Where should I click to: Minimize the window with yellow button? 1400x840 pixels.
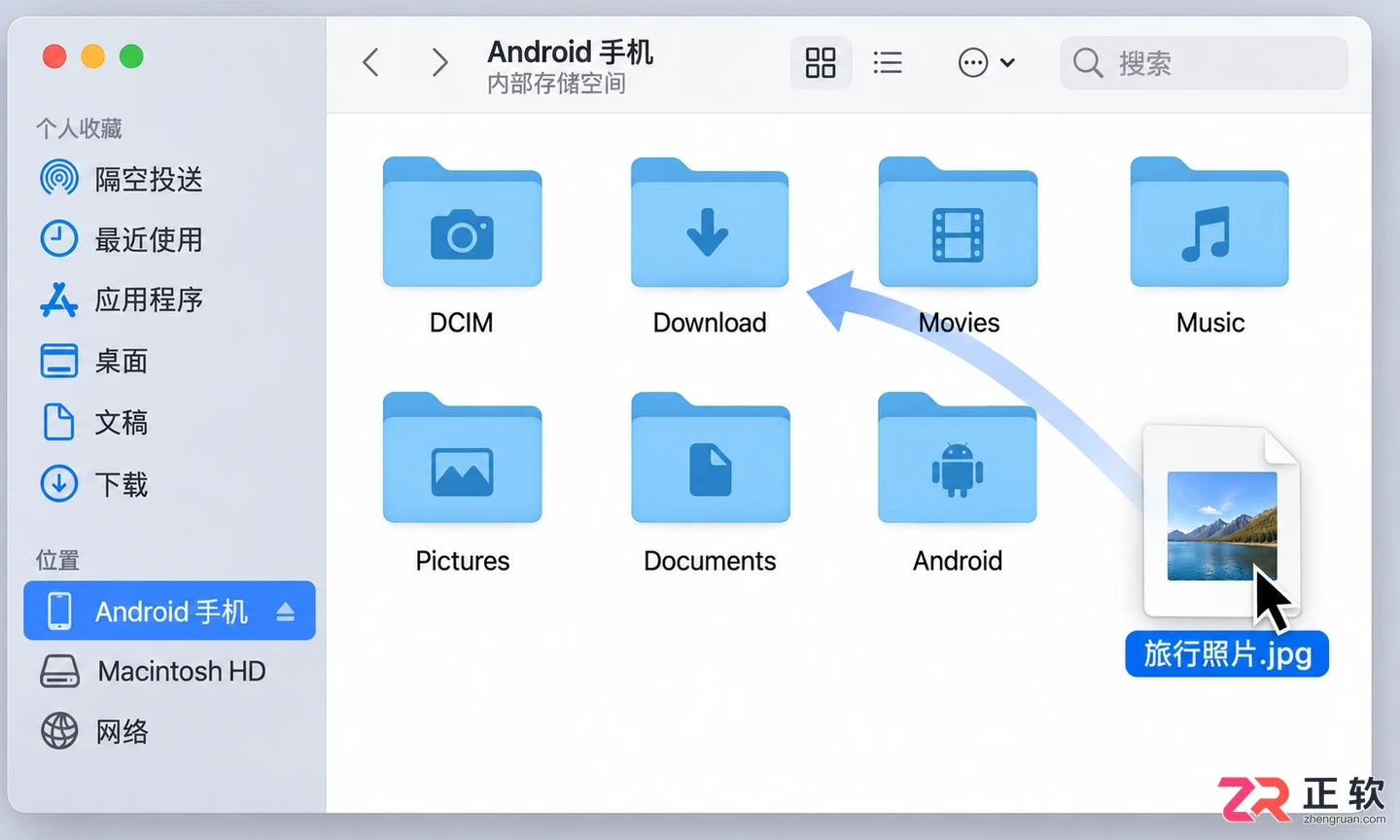point(92,56)
